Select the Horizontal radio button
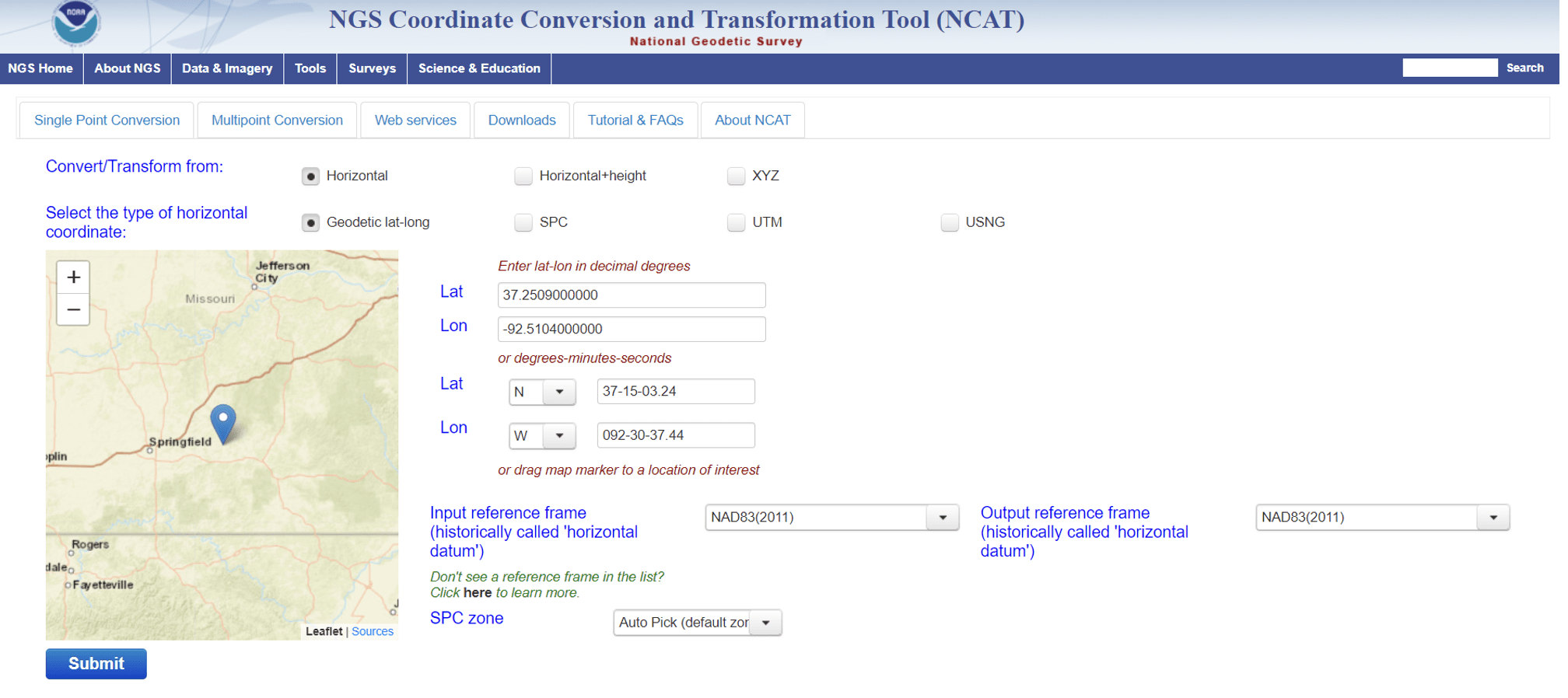Viewport: 1568px width, 698px height. 310,176
